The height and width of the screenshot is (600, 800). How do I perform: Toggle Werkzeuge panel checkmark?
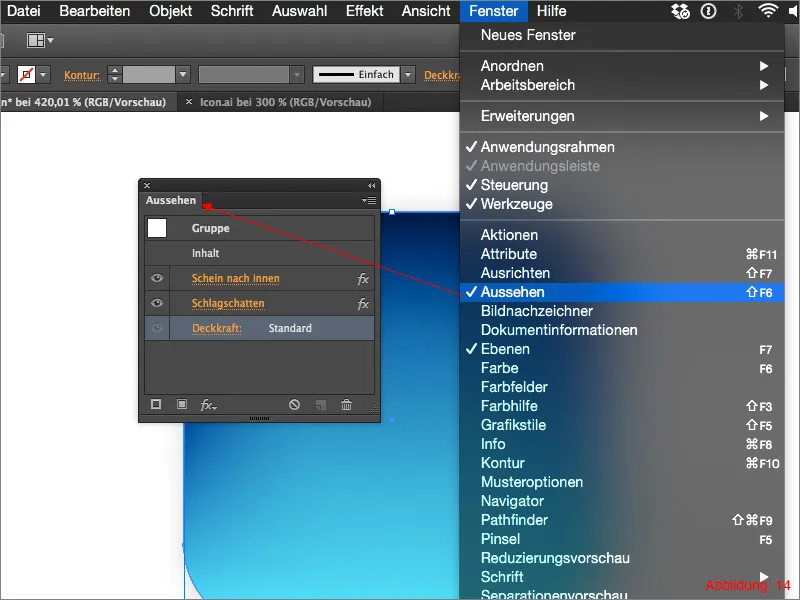(622, 204)
